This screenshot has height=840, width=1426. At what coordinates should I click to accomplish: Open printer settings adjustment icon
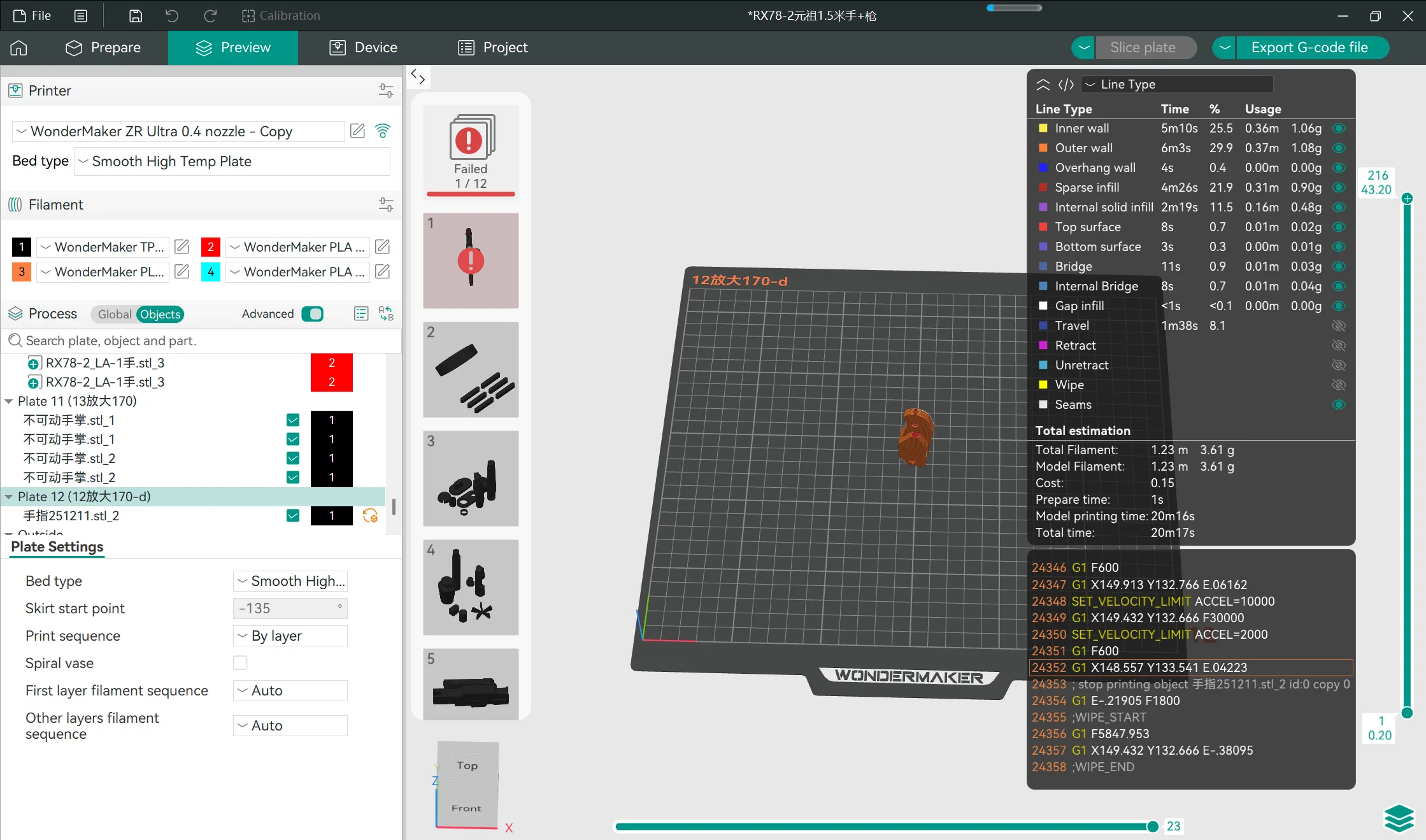(386, 90)
